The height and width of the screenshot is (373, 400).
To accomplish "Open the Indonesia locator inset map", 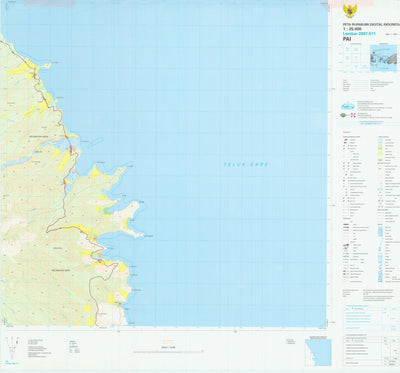I will [384, 58].
